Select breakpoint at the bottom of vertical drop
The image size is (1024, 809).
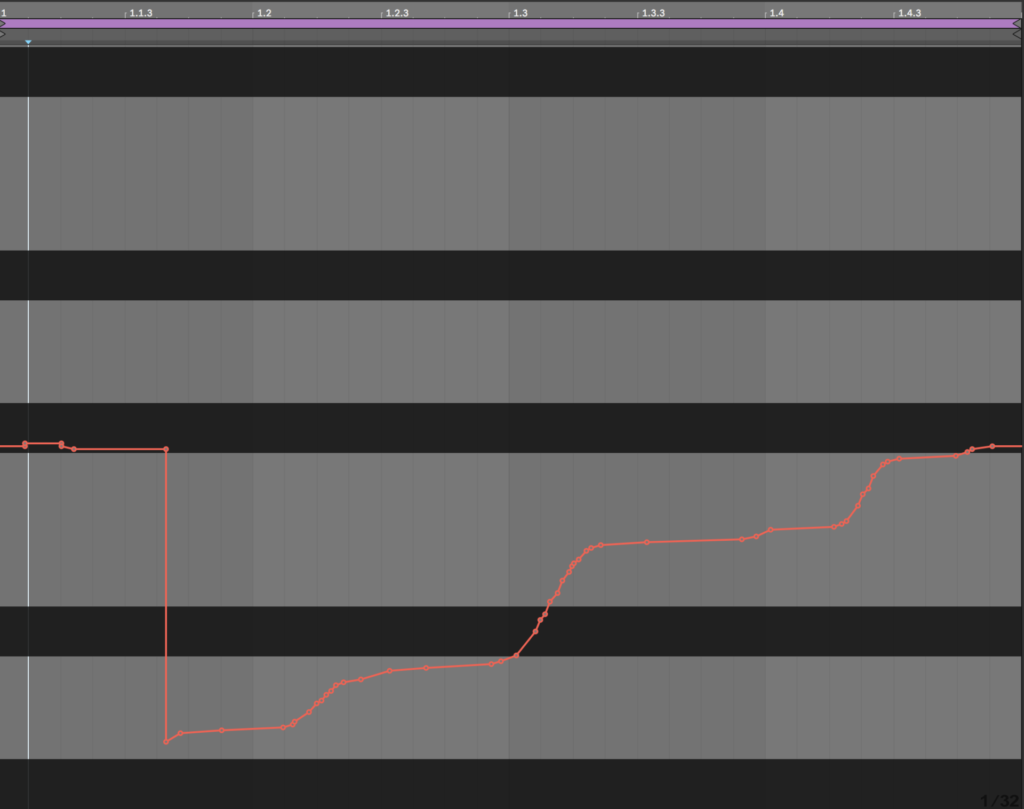coord(166,742)
